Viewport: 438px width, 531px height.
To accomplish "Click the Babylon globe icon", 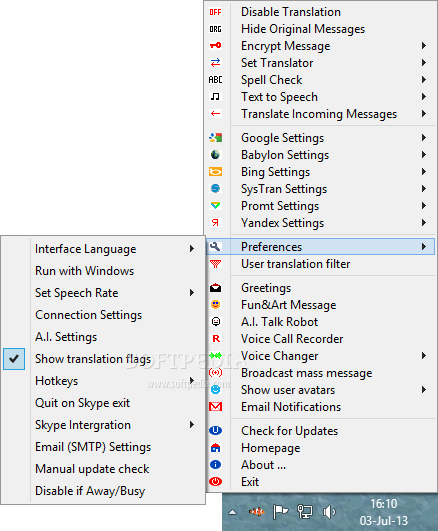I will pos(215,155).
